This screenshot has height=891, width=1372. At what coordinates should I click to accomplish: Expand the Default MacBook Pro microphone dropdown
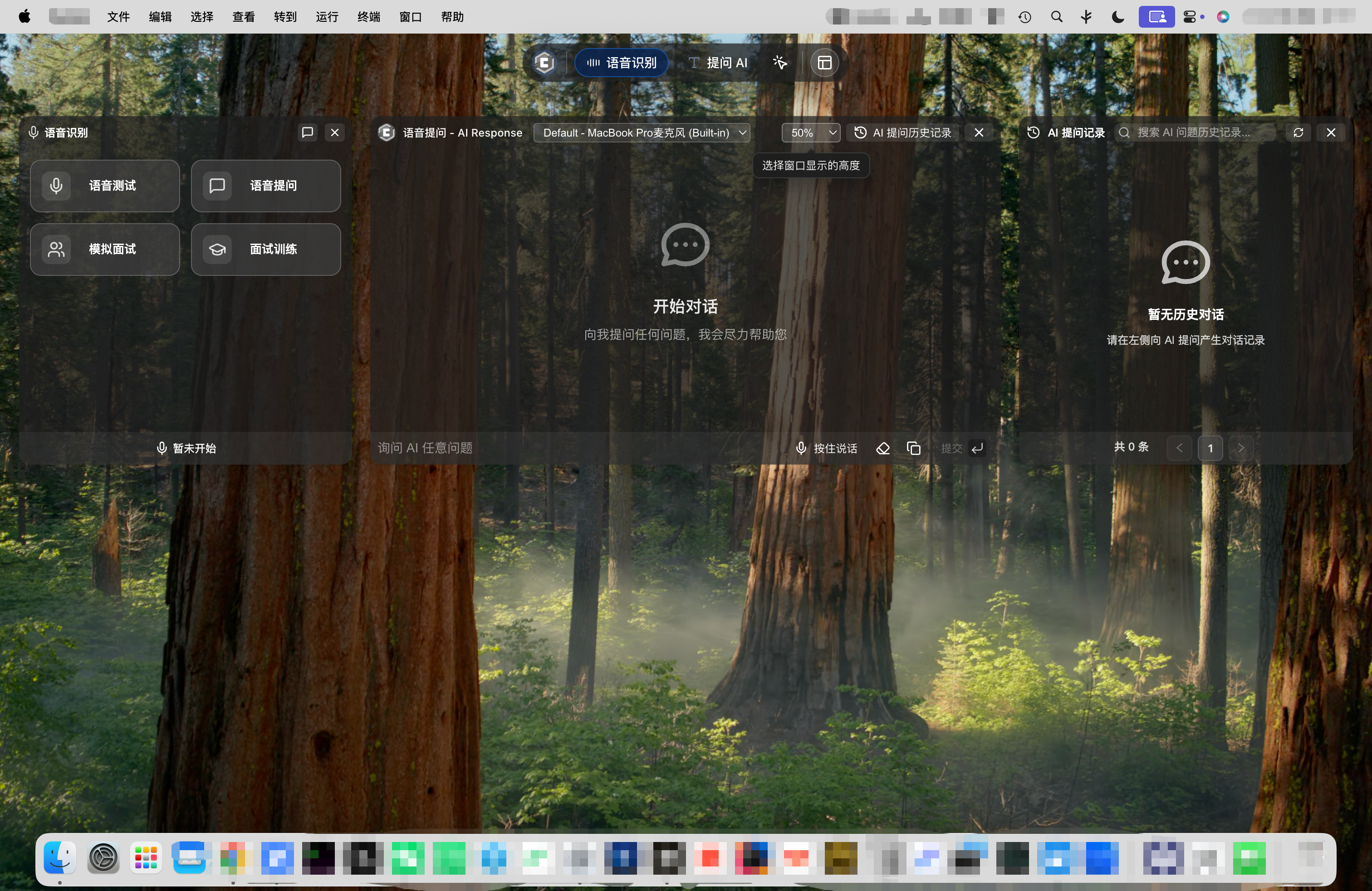click(x=641, y=132)
